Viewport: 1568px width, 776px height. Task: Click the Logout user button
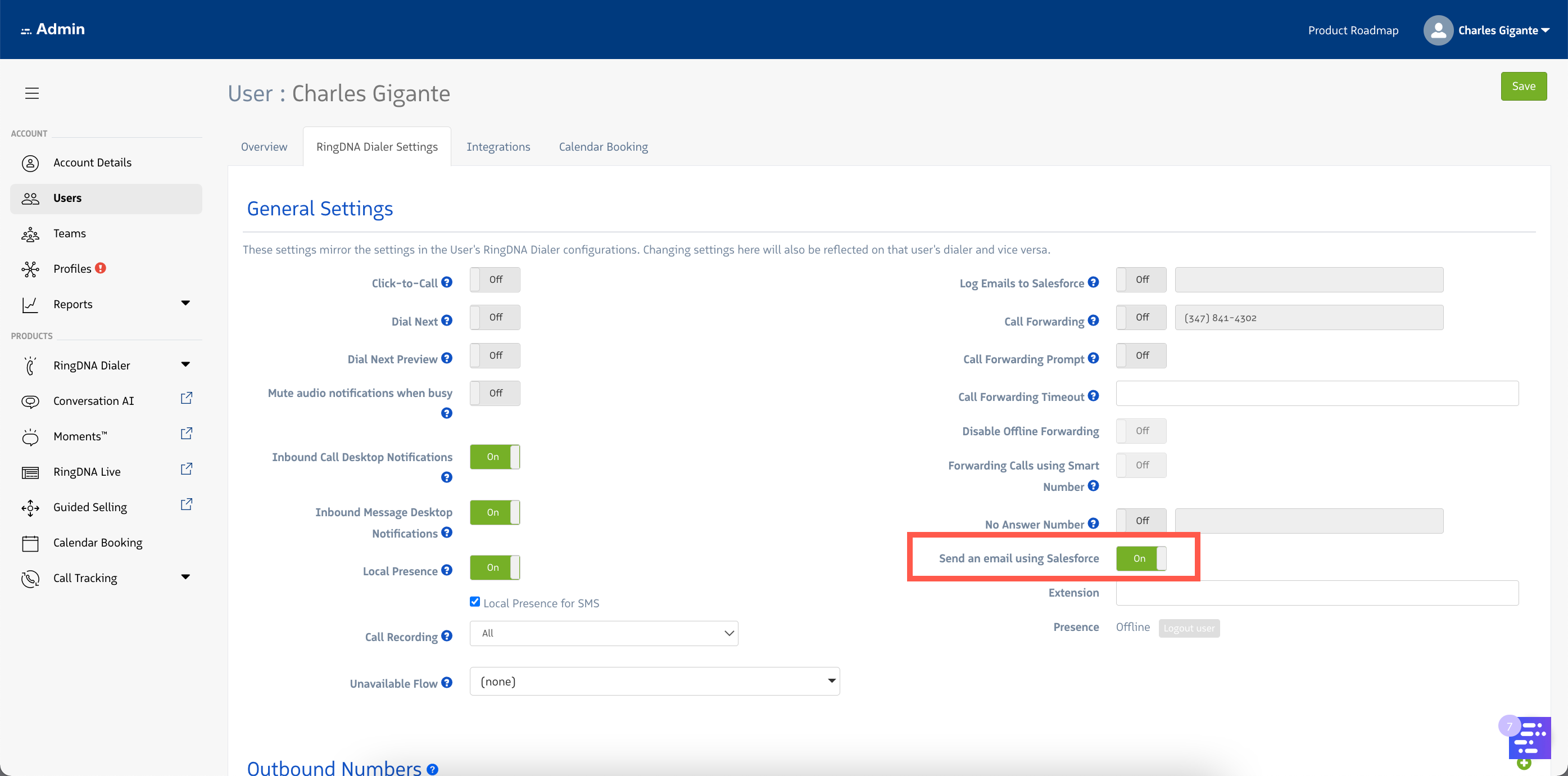1189,629
